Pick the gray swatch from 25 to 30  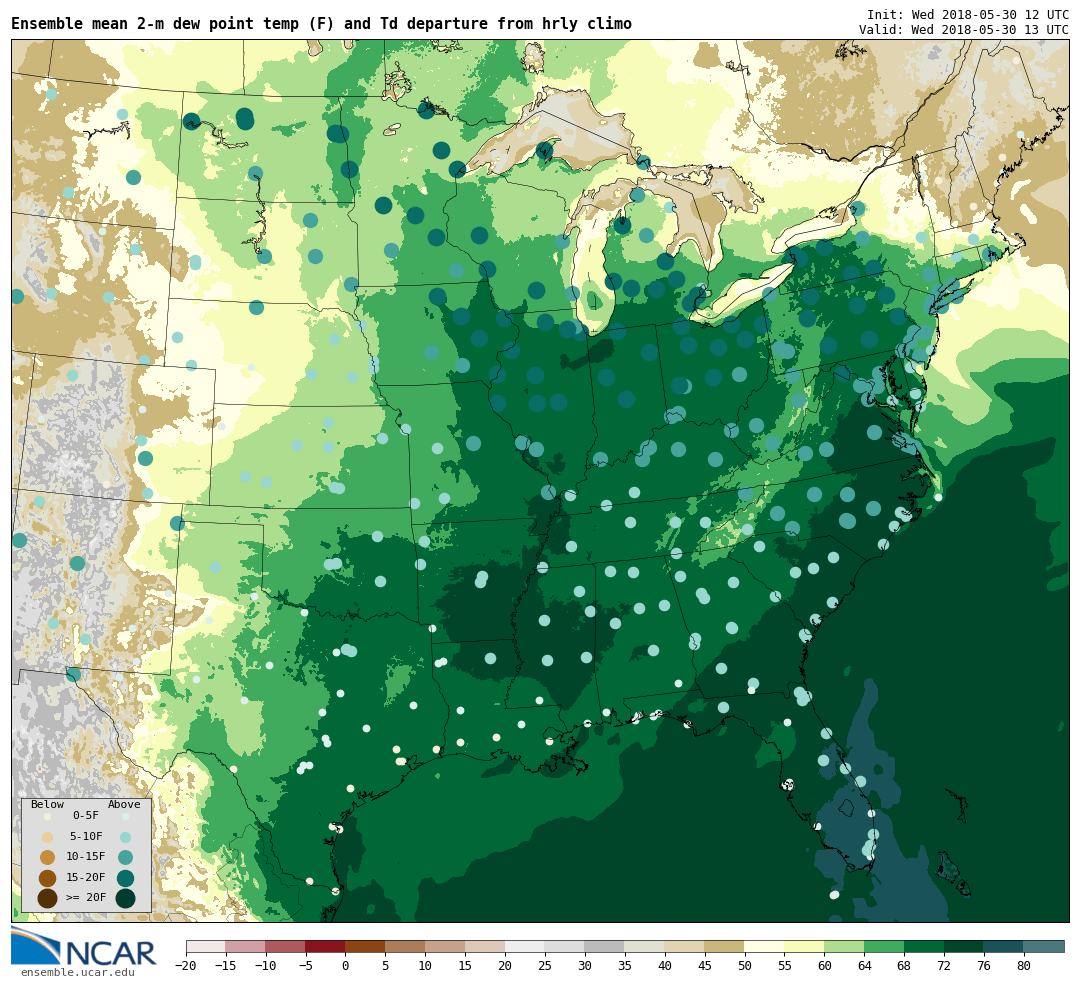point(565,946)
